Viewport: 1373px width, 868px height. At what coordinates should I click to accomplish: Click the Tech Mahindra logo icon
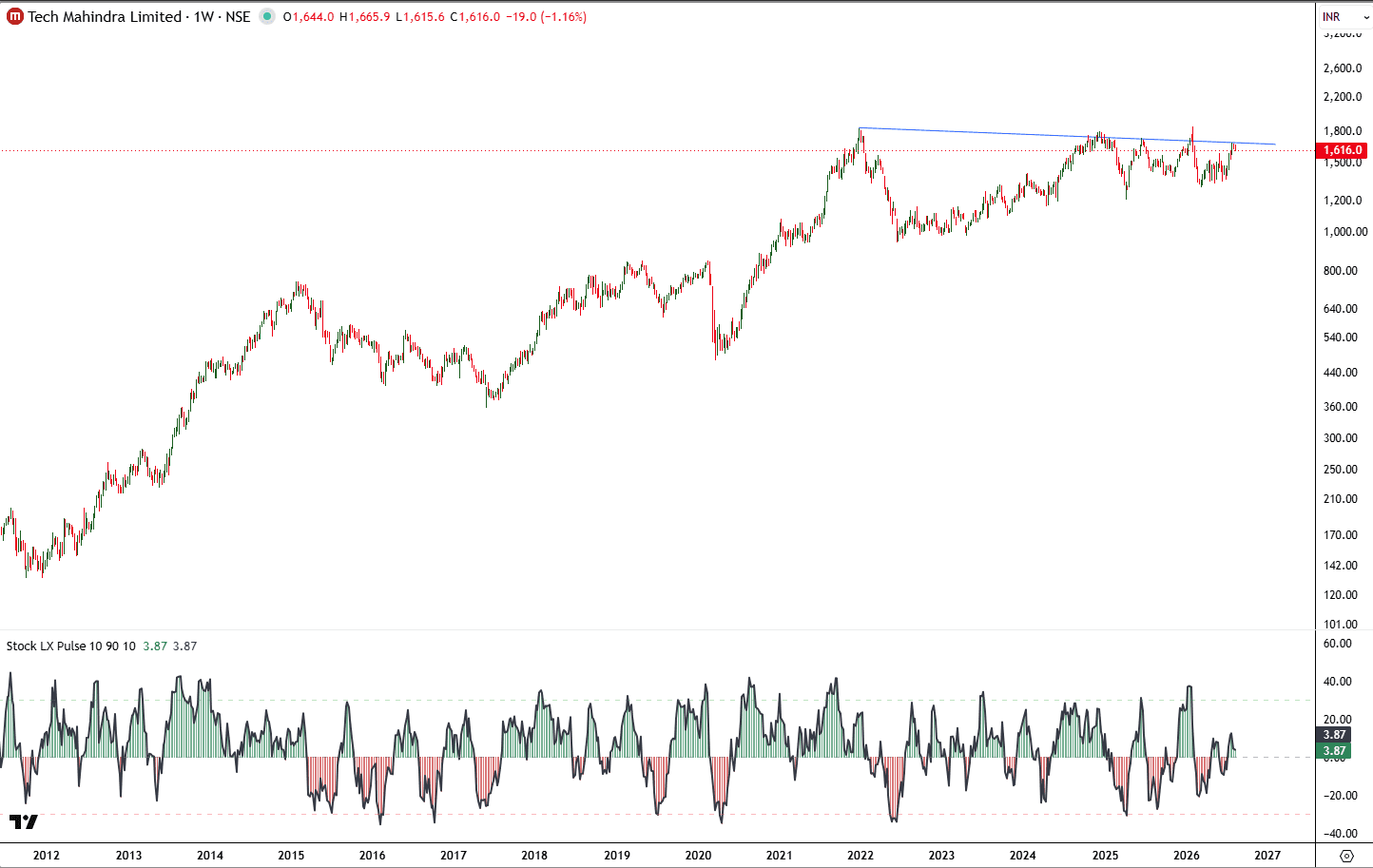point(15,16)
